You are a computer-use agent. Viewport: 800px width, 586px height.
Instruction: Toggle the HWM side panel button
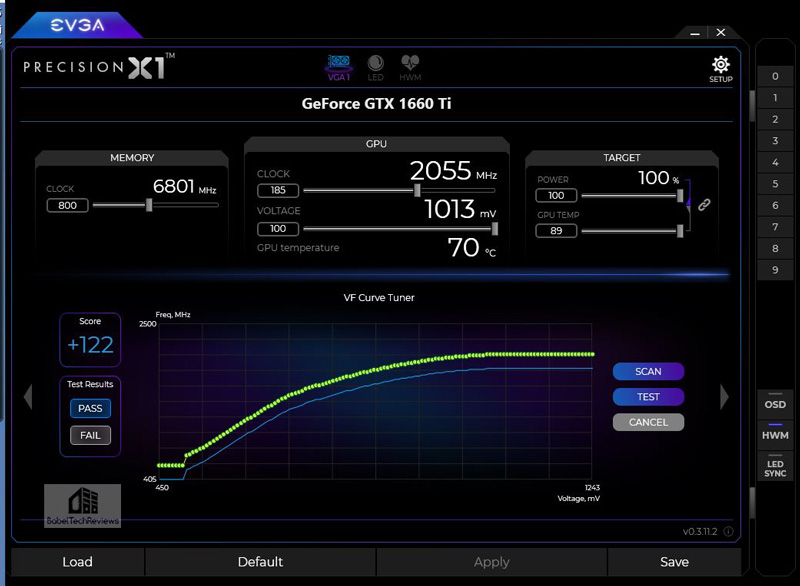click(x=775, y=434)
